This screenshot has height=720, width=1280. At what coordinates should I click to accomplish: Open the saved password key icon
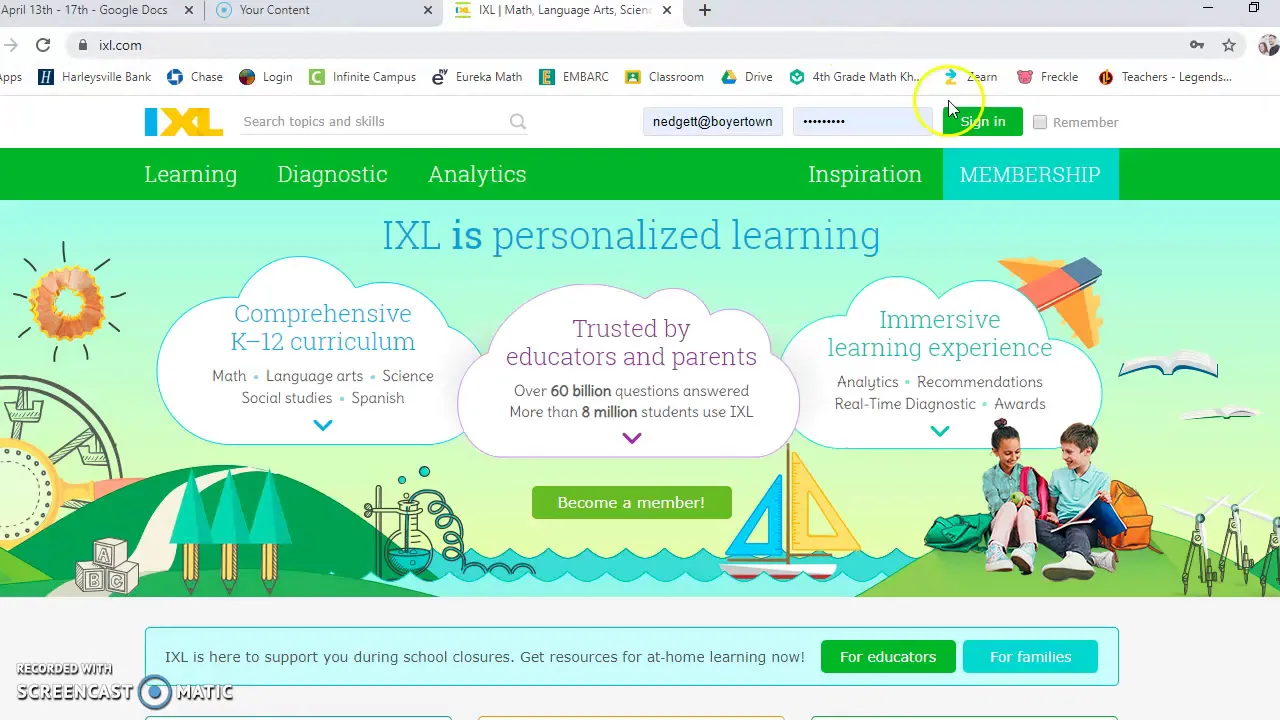[x=1196, y=45]
